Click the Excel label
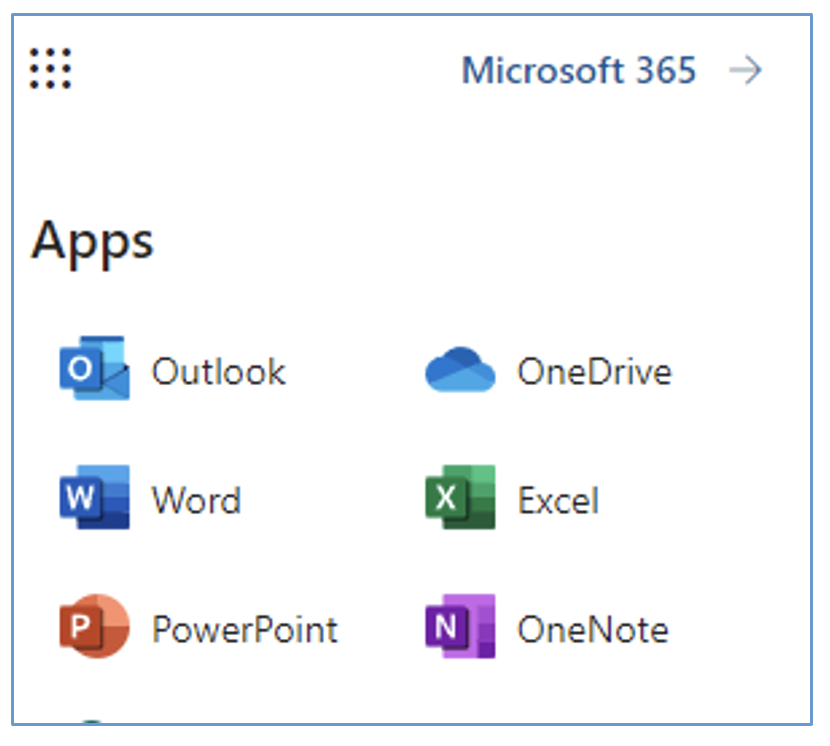This screenshot has width=830, height=746. pyautogui.click(x=558, y=500)
